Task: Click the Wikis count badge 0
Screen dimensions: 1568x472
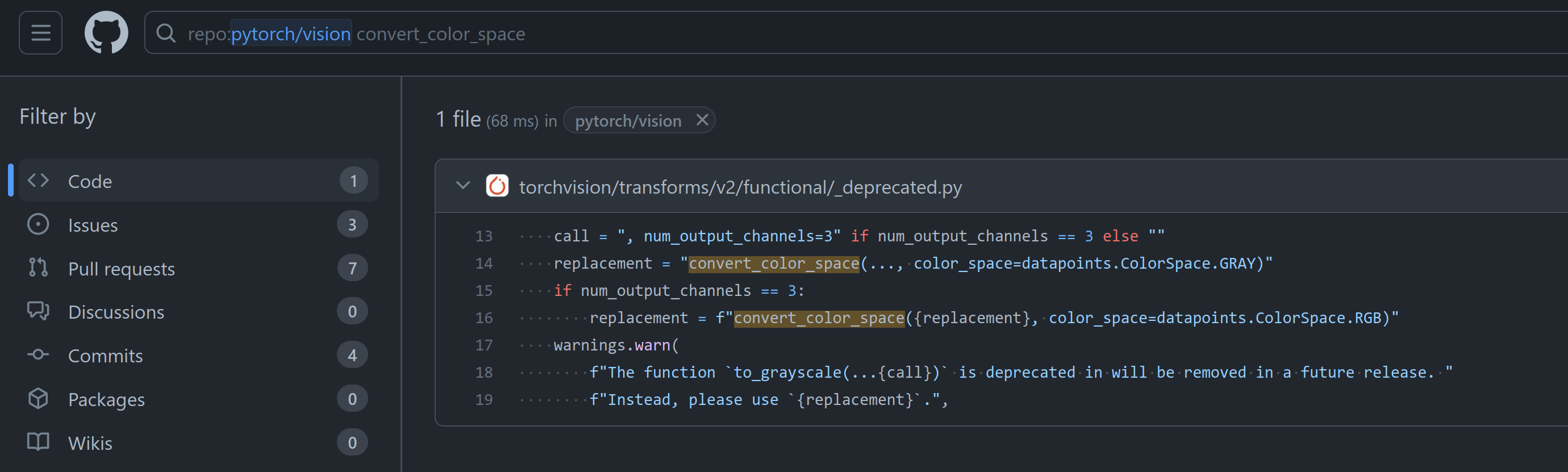Action: tap(352, 443)
